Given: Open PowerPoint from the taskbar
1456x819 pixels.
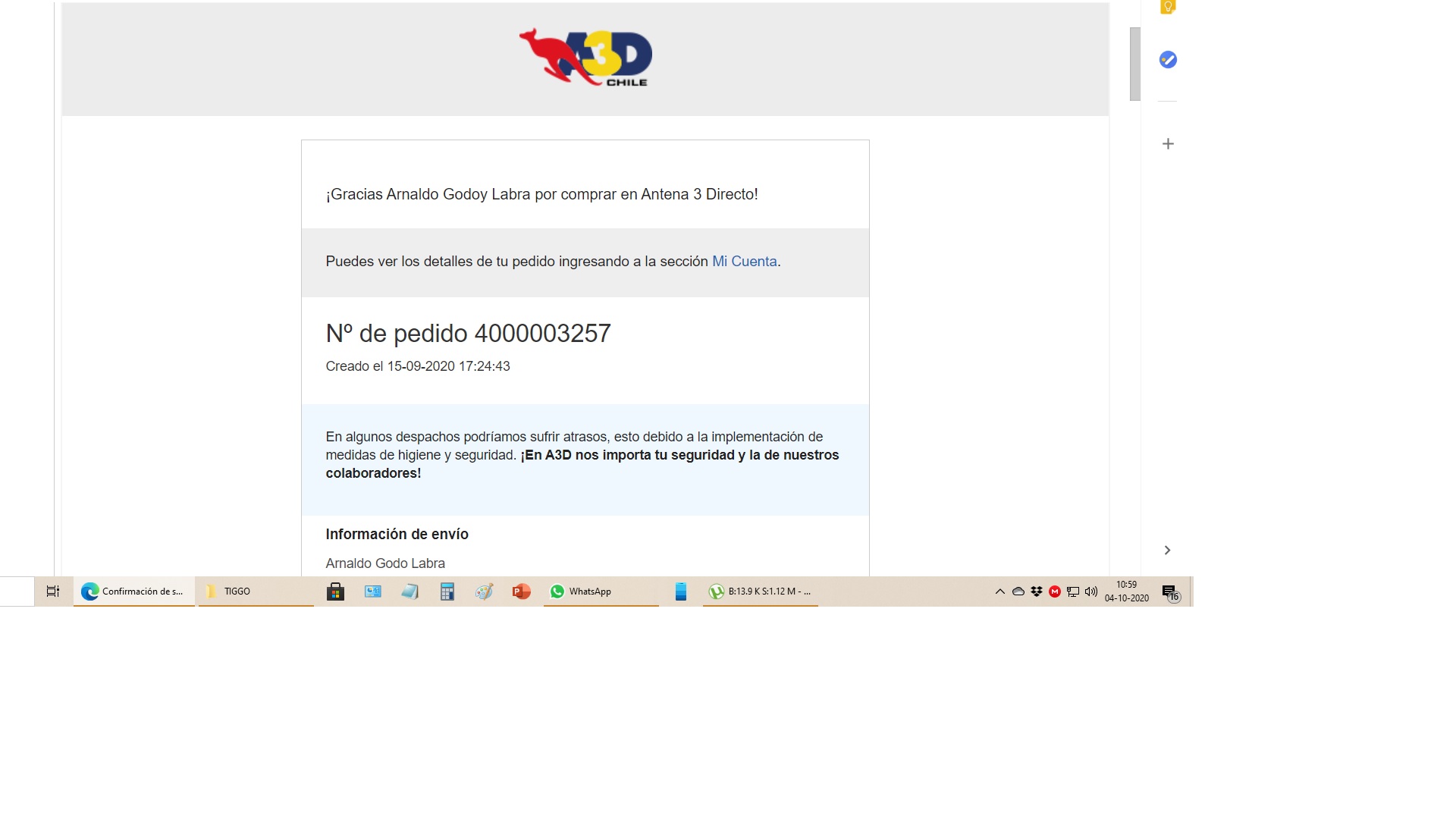Looking at the screenshot, I should (x=521, y=591).
